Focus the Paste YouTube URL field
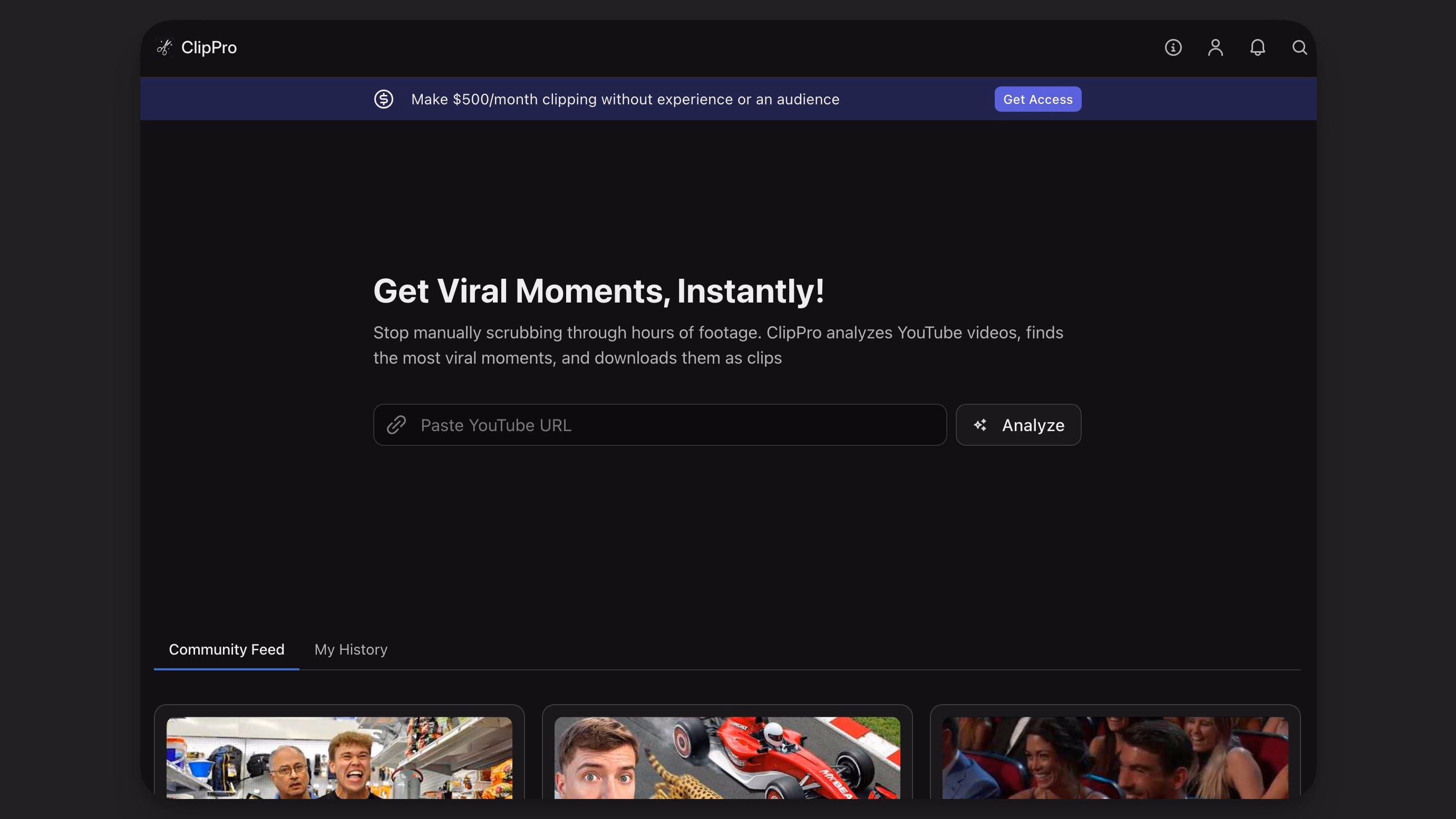The image size is (1456, 819). point(659,424)
